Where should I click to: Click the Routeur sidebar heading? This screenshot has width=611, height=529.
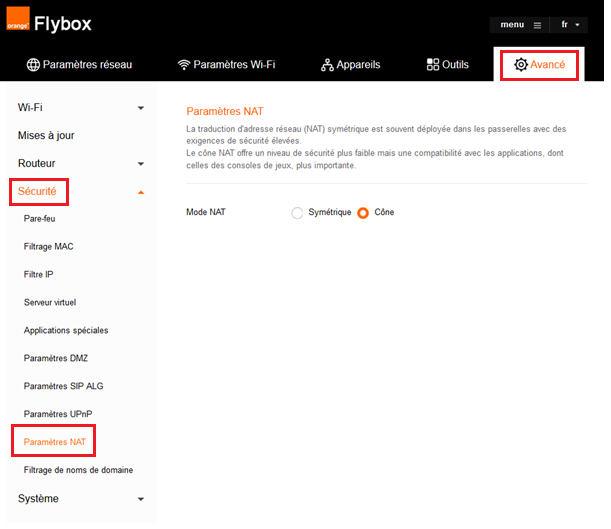pos(37,163)
